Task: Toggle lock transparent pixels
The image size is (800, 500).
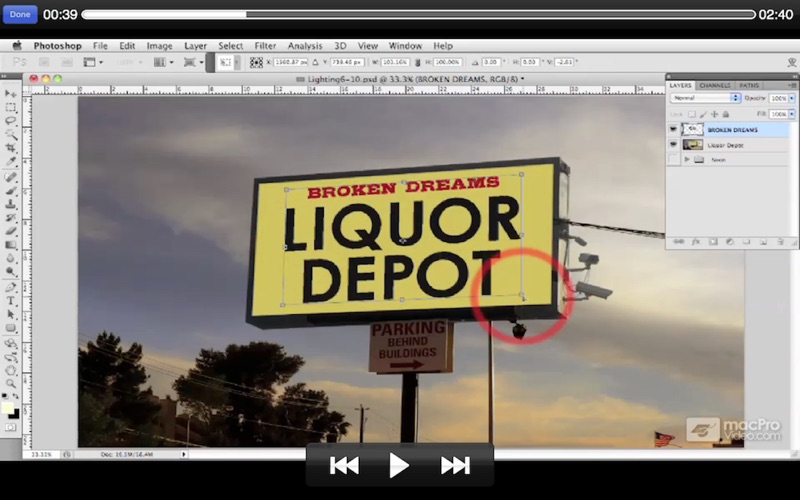Action: click(x=692, y=114)
